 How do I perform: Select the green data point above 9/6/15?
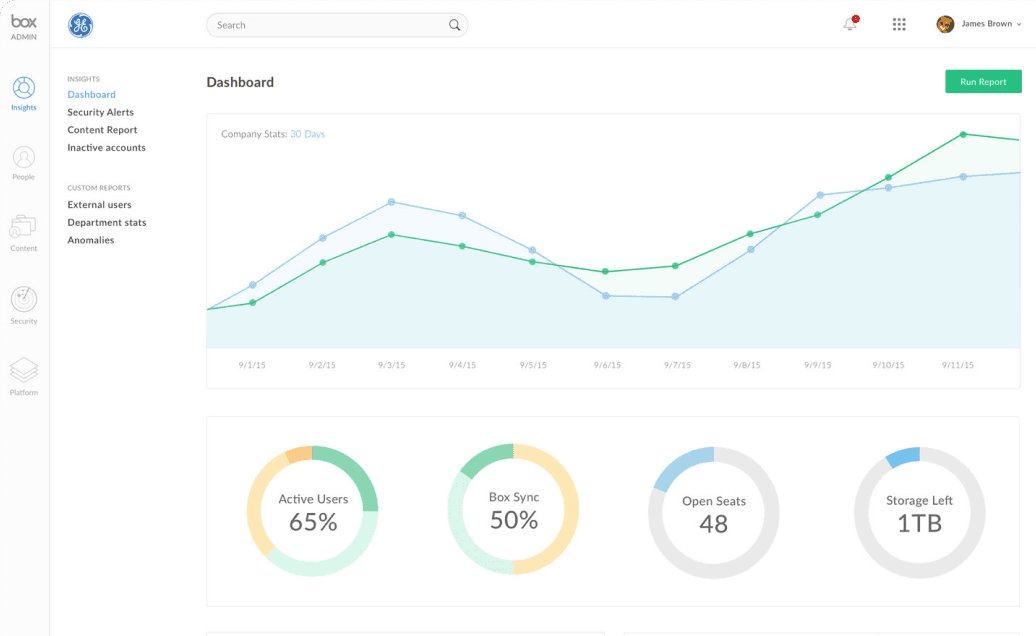coord(605,271)
